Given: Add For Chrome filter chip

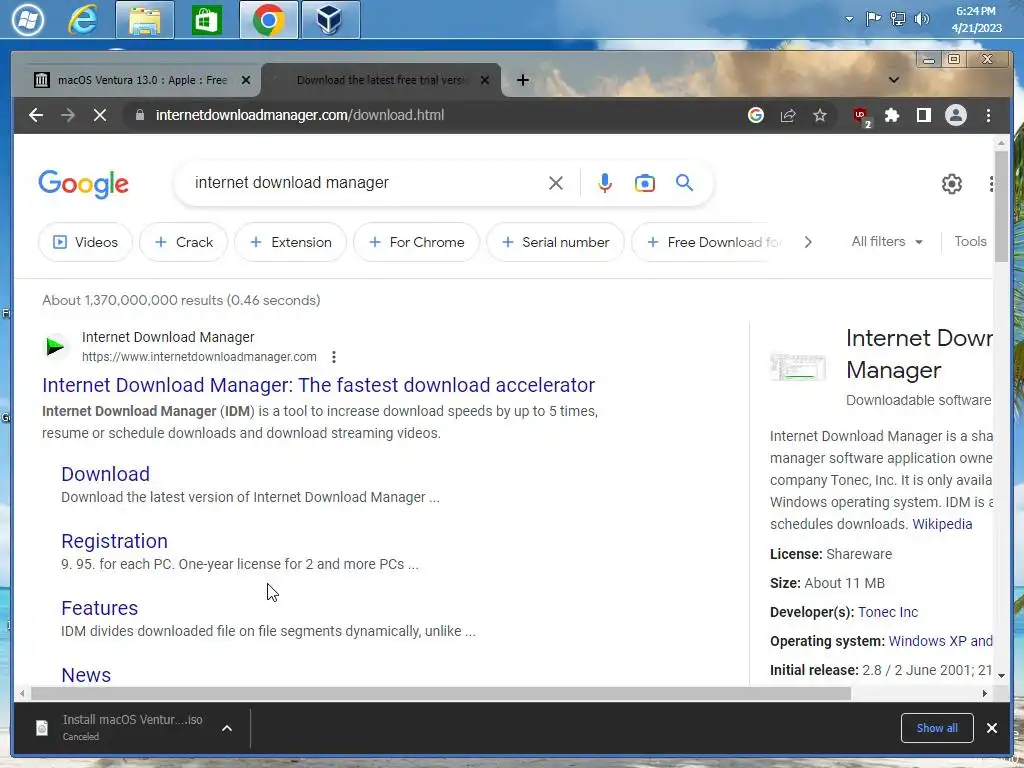Looking at the screenshot, I should point(417,242).
